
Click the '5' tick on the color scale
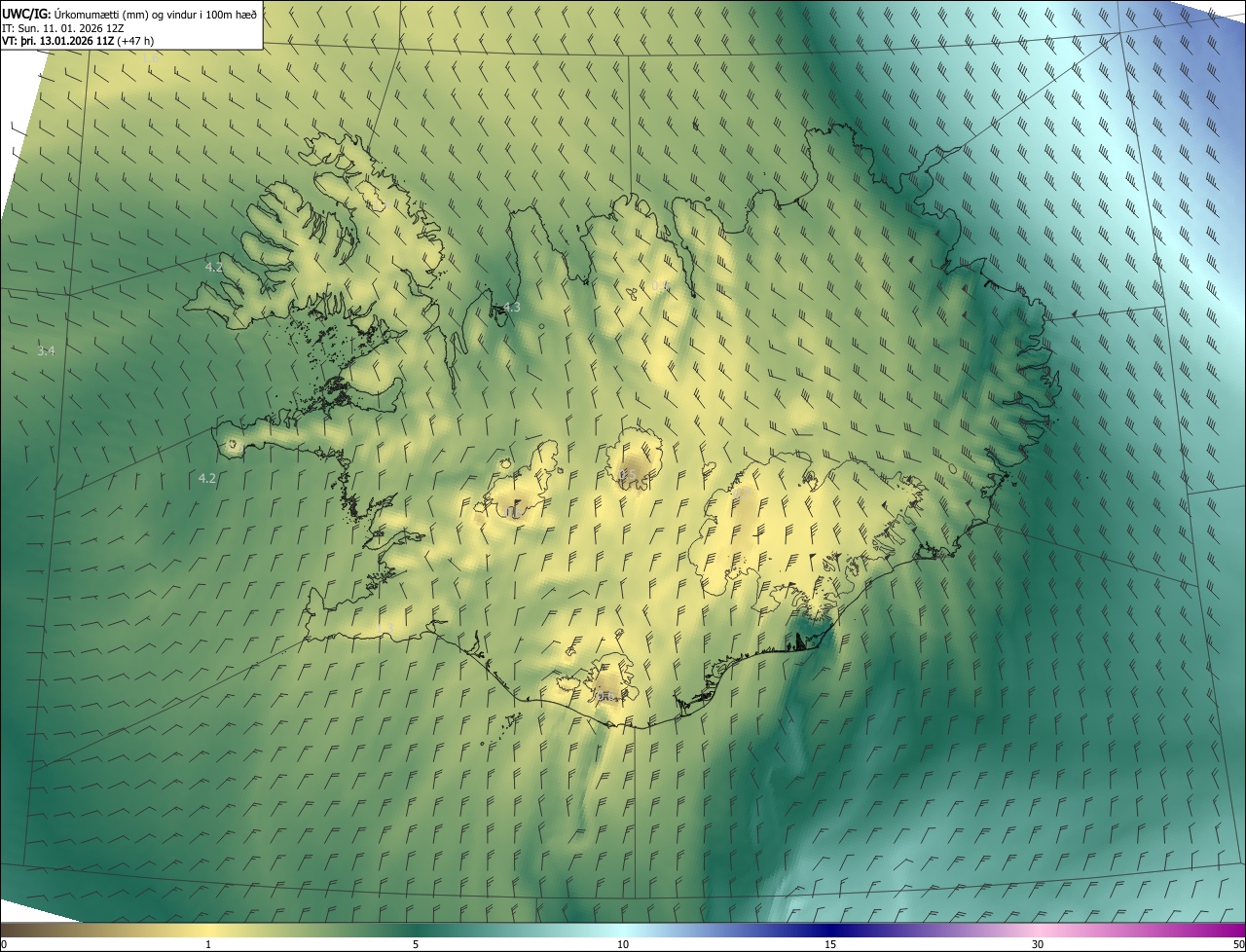[x=416, y=945]
